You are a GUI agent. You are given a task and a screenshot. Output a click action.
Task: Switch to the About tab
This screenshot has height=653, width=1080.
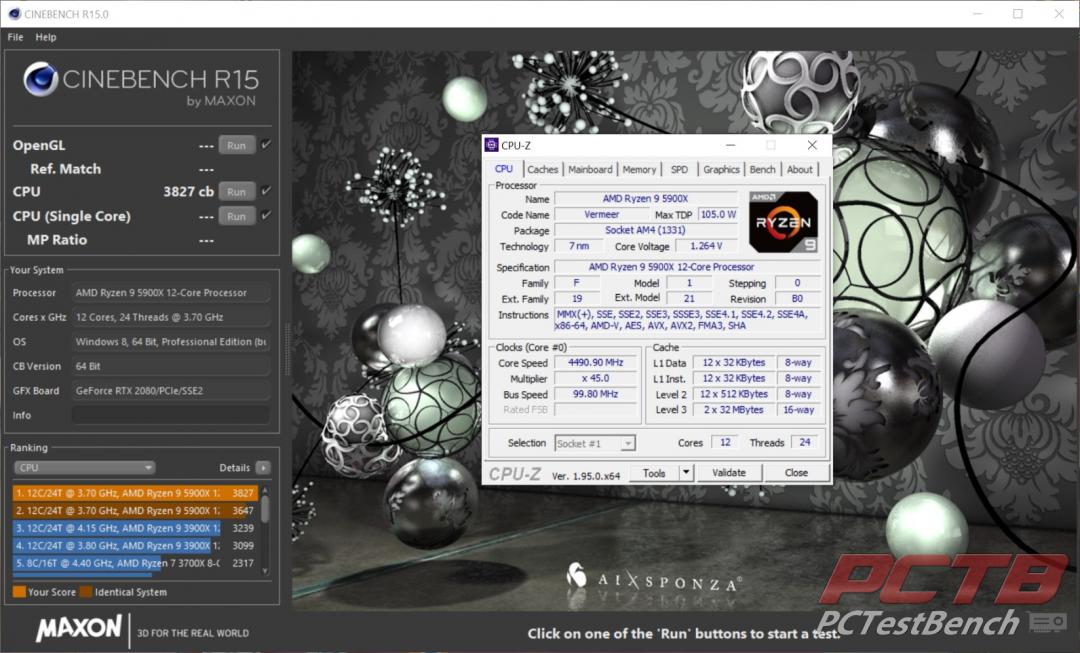800,169
